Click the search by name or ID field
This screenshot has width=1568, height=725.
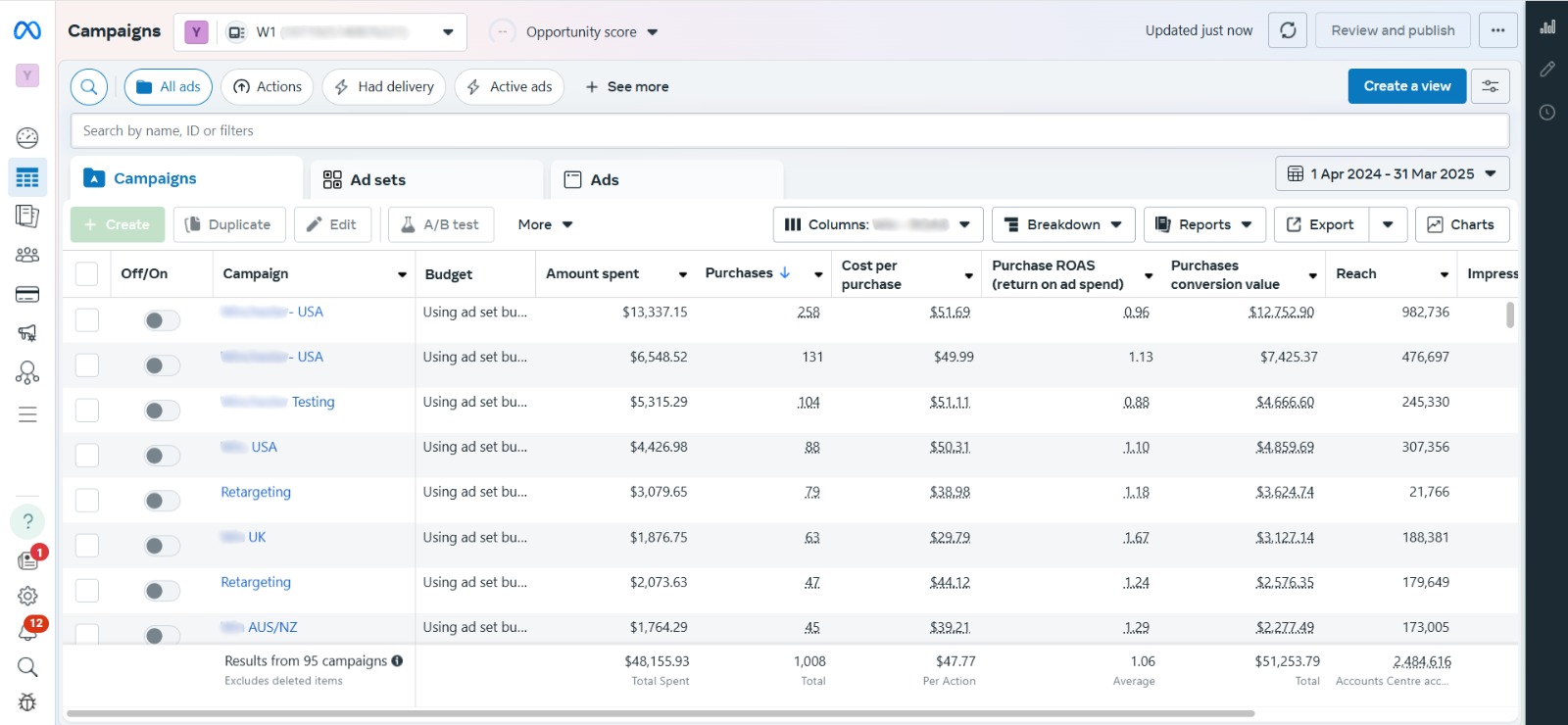coord(789,130)
